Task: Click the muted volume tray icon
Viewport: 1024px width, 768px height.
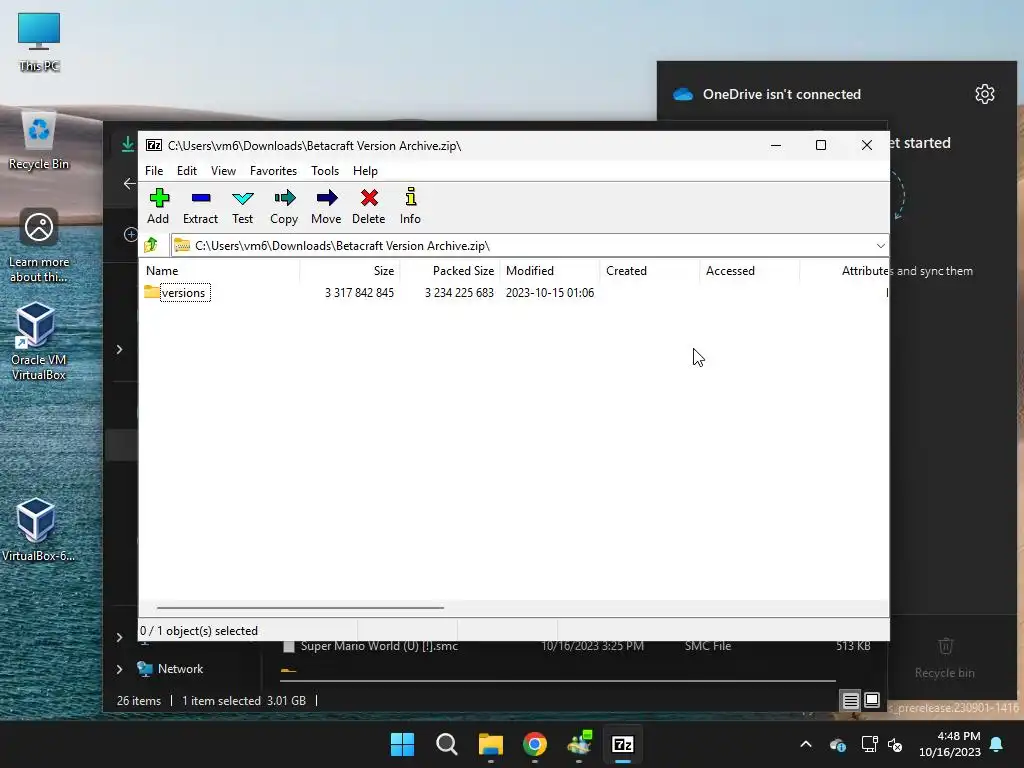Action: 895,744
